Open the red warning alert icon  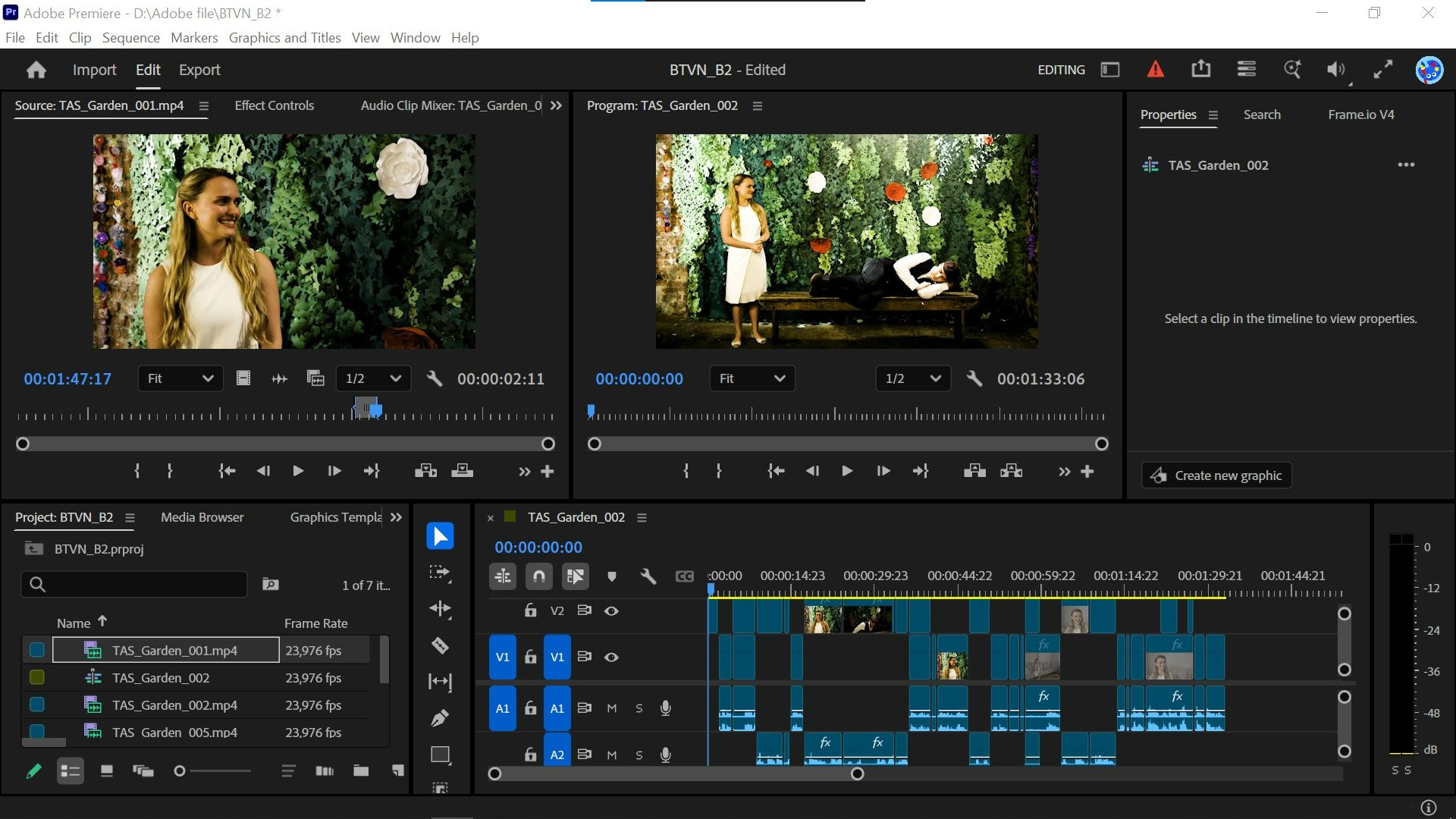point(1155,70)
